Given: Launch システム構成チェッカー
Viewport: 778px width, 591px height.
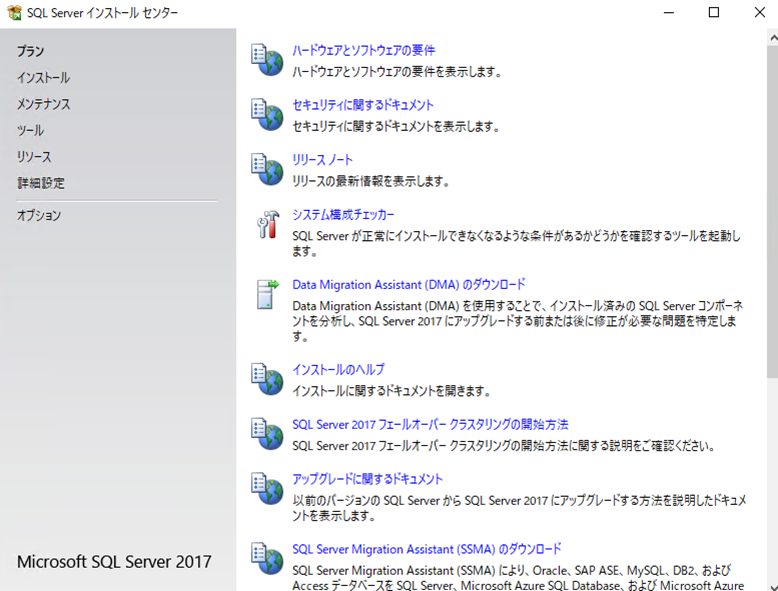Looking at the screenshot, I should (x=343, y=214).
